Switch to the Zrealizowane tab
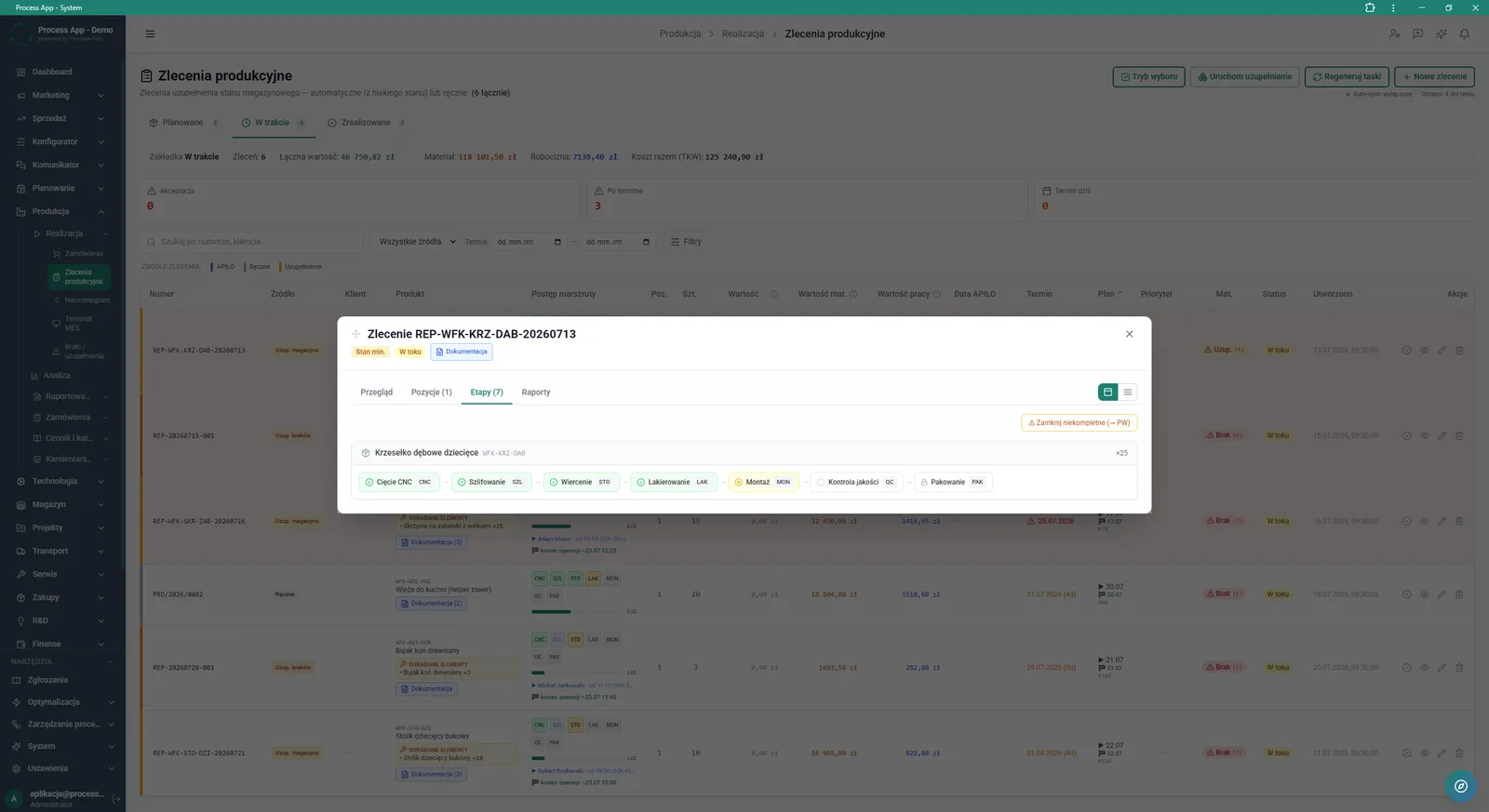The width and height of the screenshot is (1489, 812). (366, 123)
